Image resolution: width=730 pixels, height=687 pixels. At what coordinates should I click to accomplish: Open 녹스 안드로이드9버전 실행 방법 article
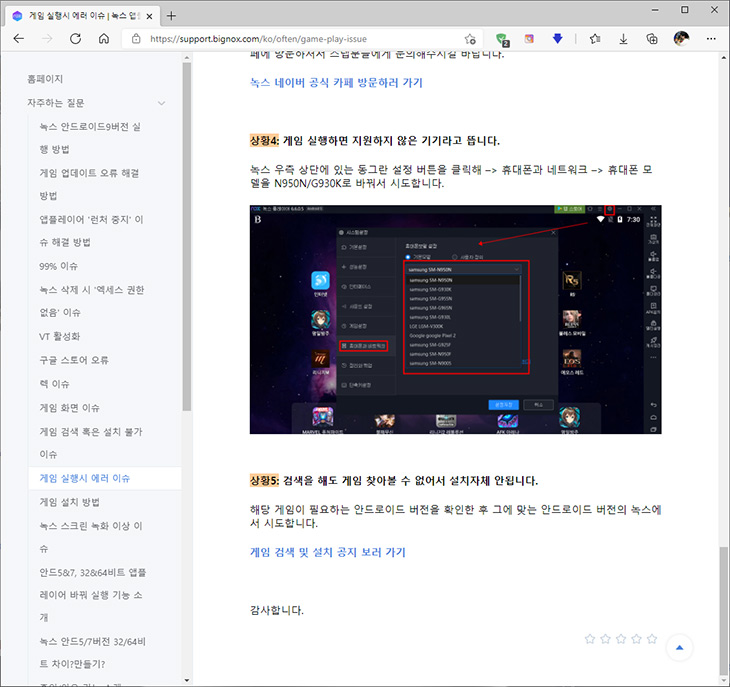tap(90, 138)
